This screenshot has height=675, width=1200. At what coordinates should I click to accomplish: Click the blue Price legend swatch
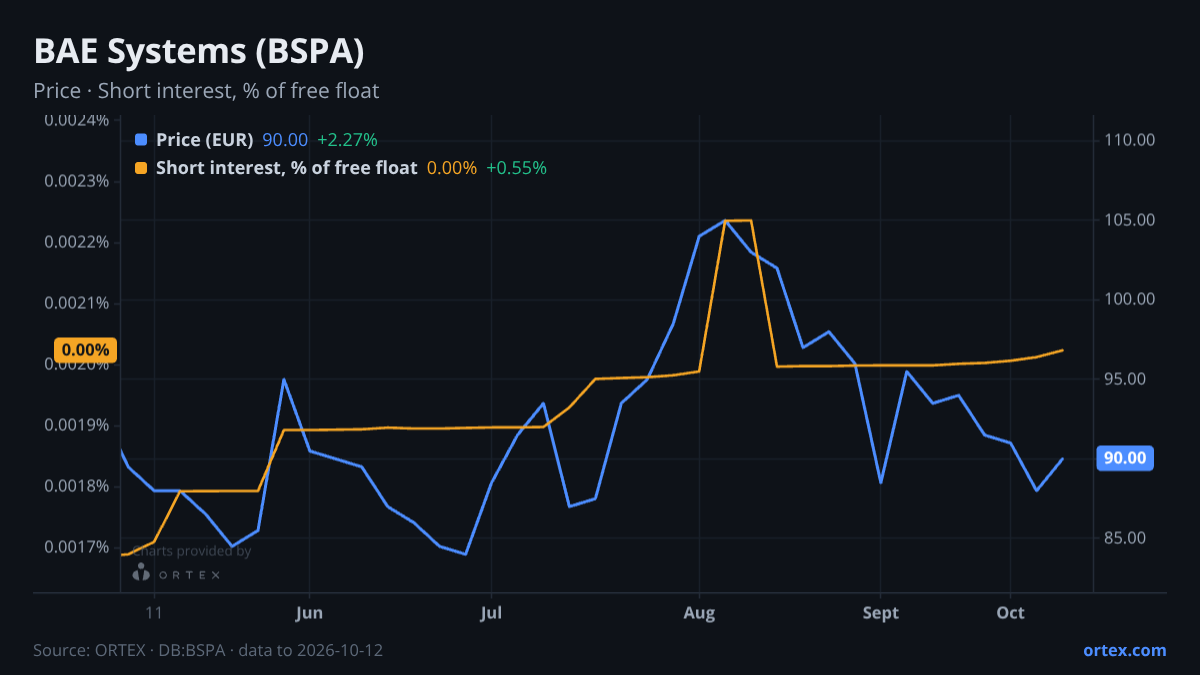[140, 140]
